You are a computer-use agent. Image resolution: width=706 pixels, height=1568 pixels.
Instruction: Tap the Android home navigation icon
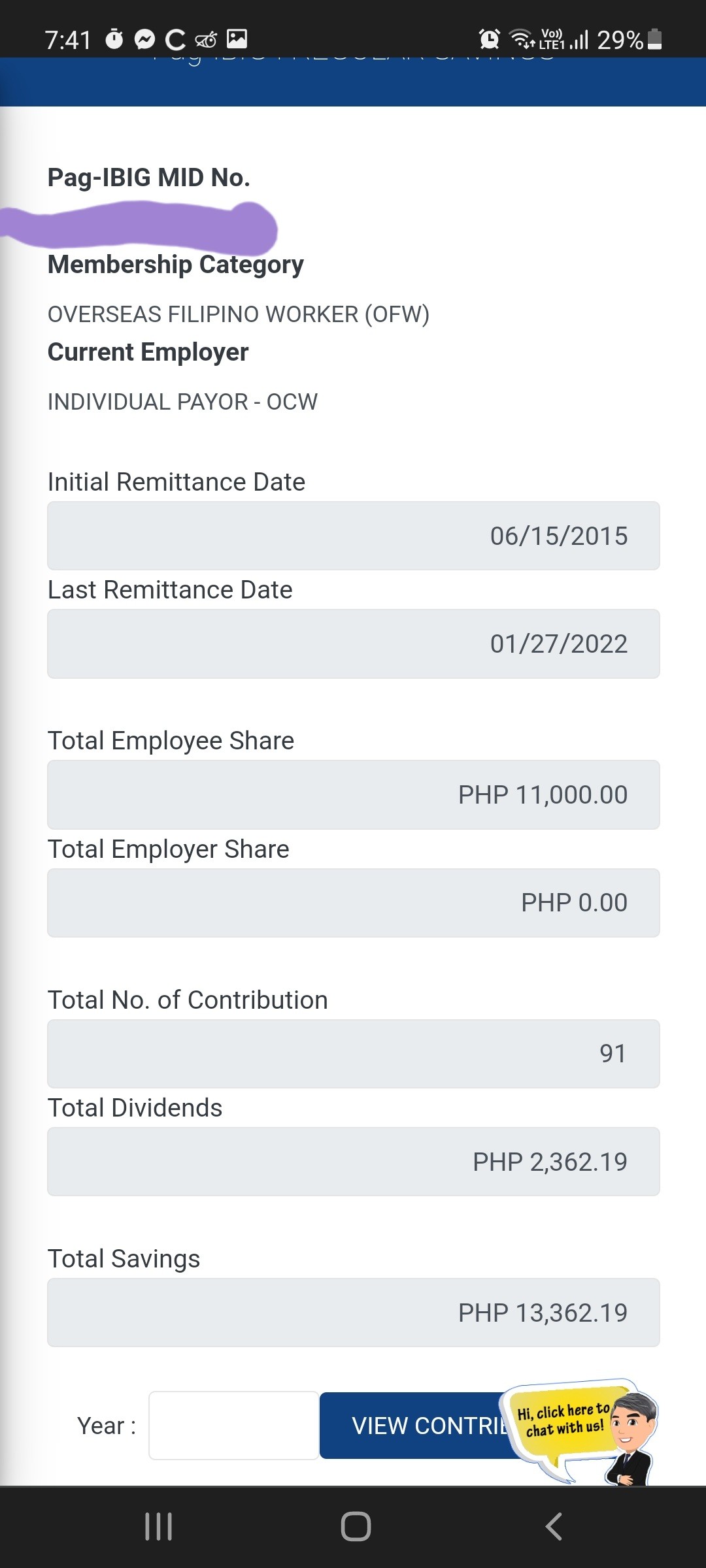click(x=356, y=1527)
